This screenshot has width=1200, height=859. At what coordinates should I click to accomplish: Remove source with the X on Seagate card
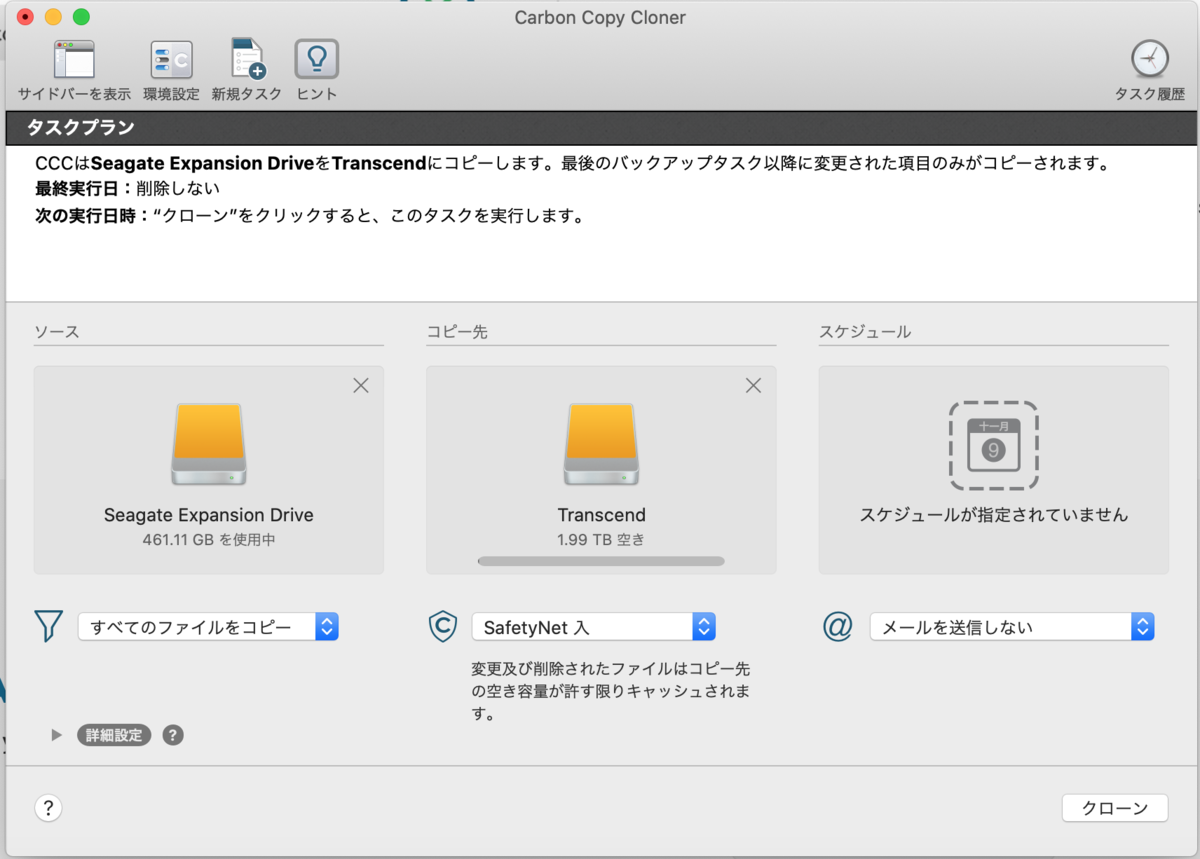point(361,385)
